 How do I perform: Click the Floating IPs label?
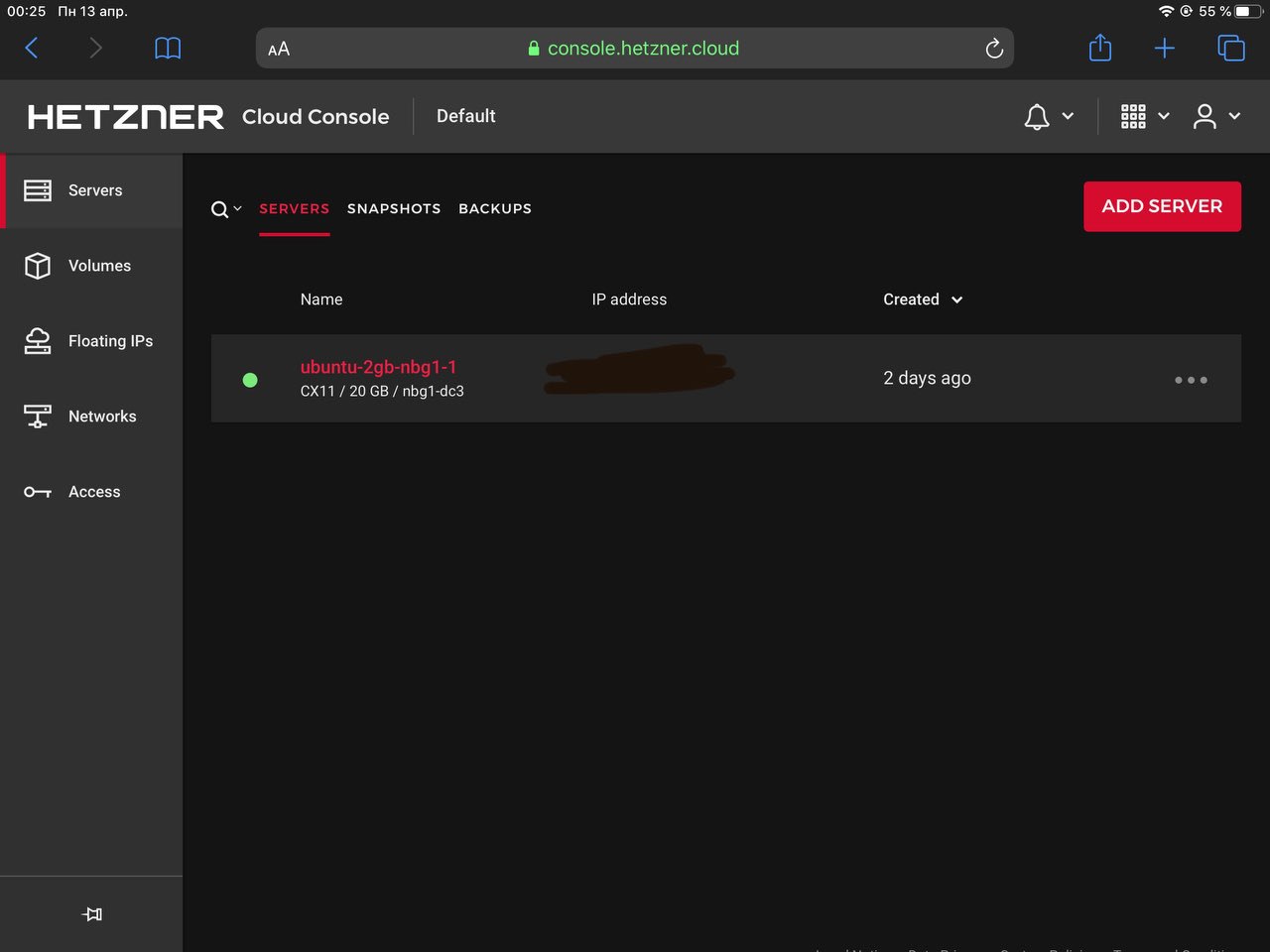click(110, 341)
